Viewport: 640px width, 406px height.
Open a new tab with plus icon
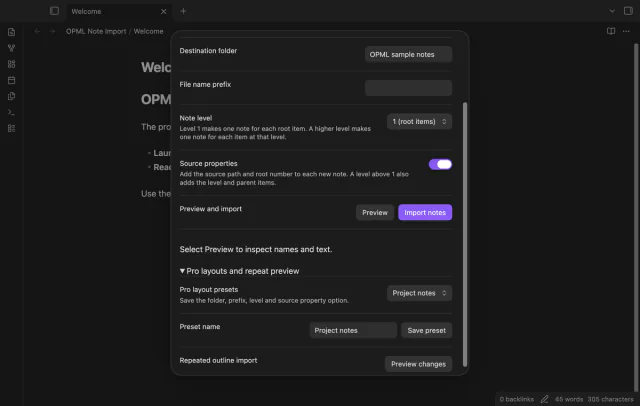click(183, 11)
